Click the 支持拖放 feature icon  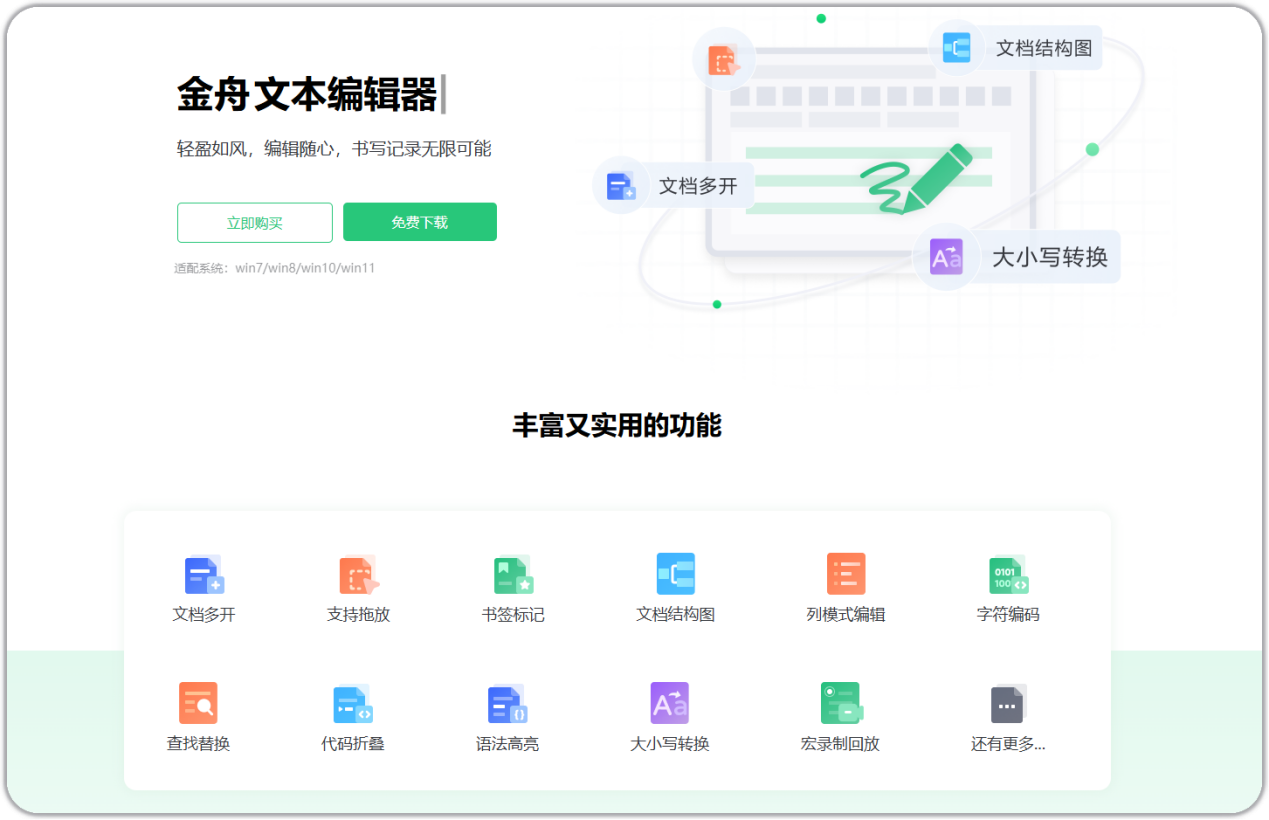pyautogui.click(x=359, y=575)
